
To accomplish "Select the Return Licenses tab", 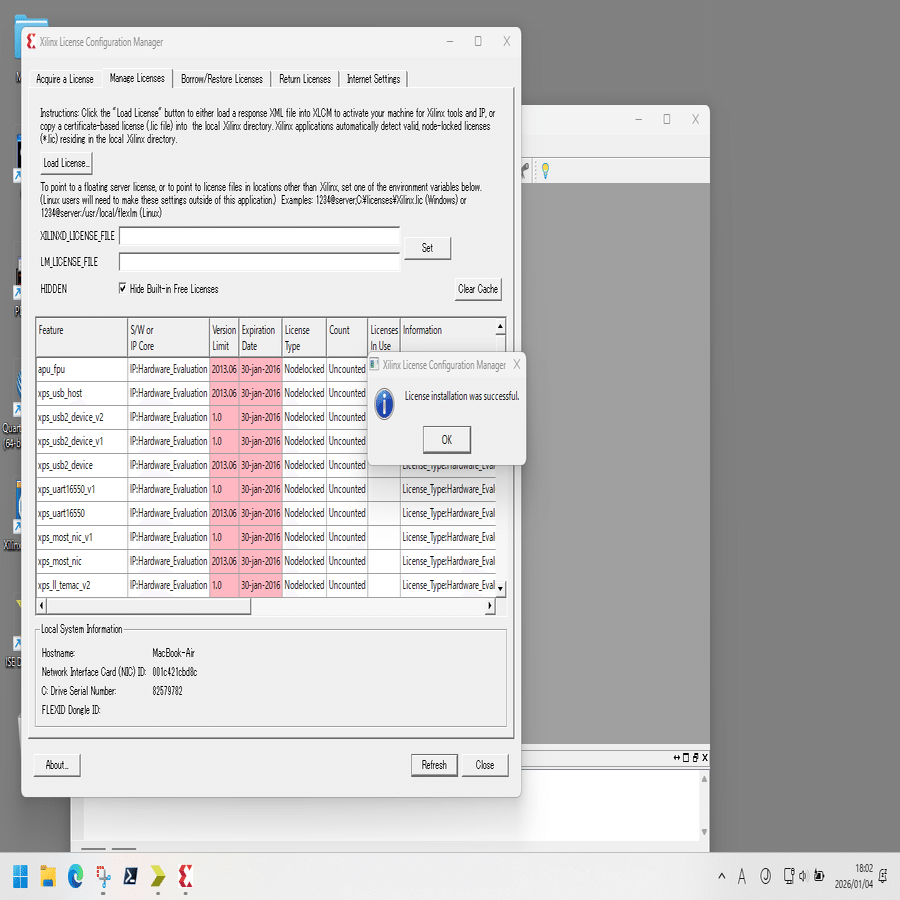I will click(x=305, y=79).
